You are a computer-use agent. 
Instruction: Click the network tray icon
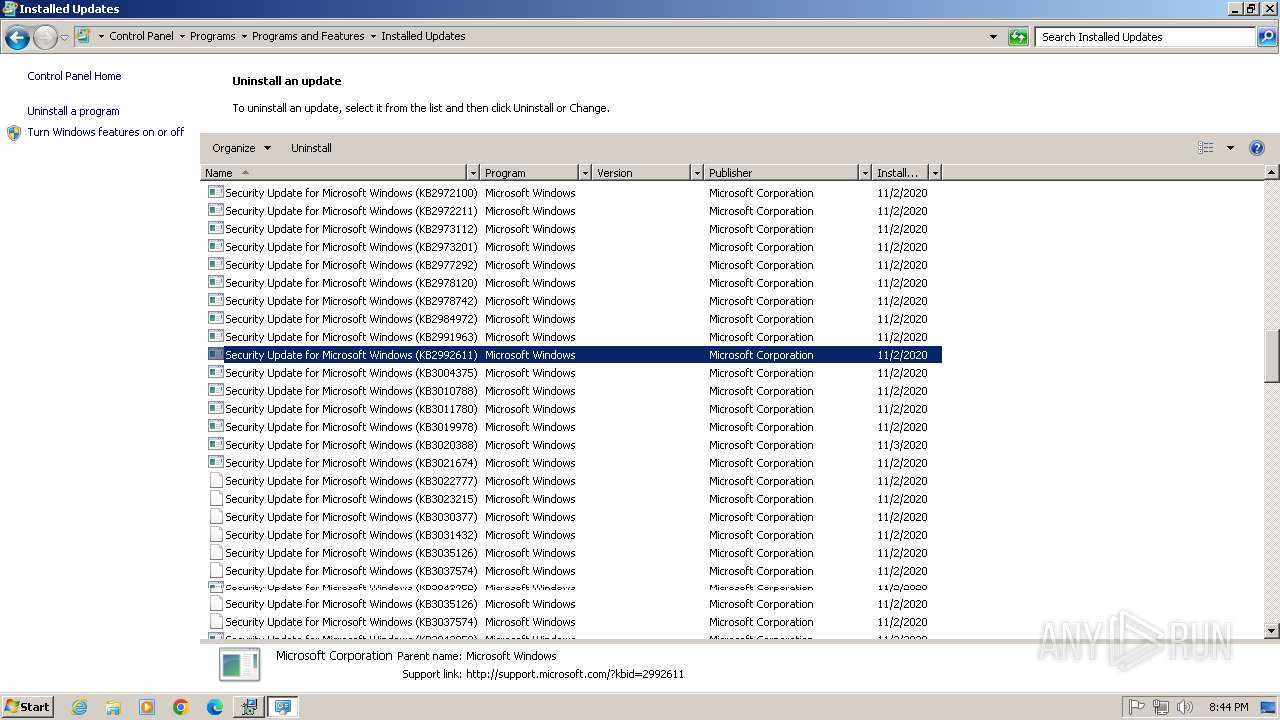(1161, 707)
